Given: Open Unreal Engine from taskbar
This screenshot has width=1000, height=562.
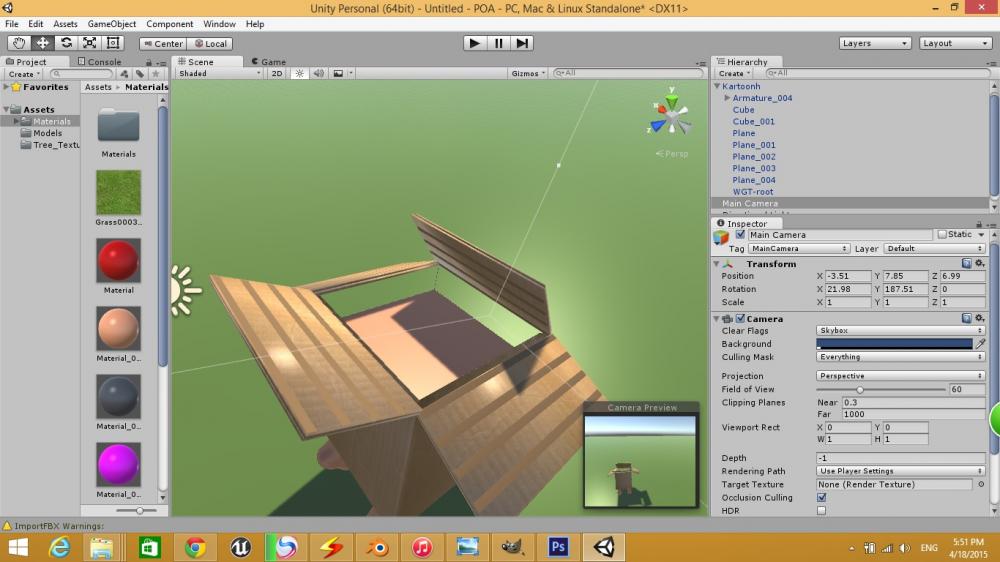Looking at the screenshot, I should pyautogui.click(x=240, y=547).
